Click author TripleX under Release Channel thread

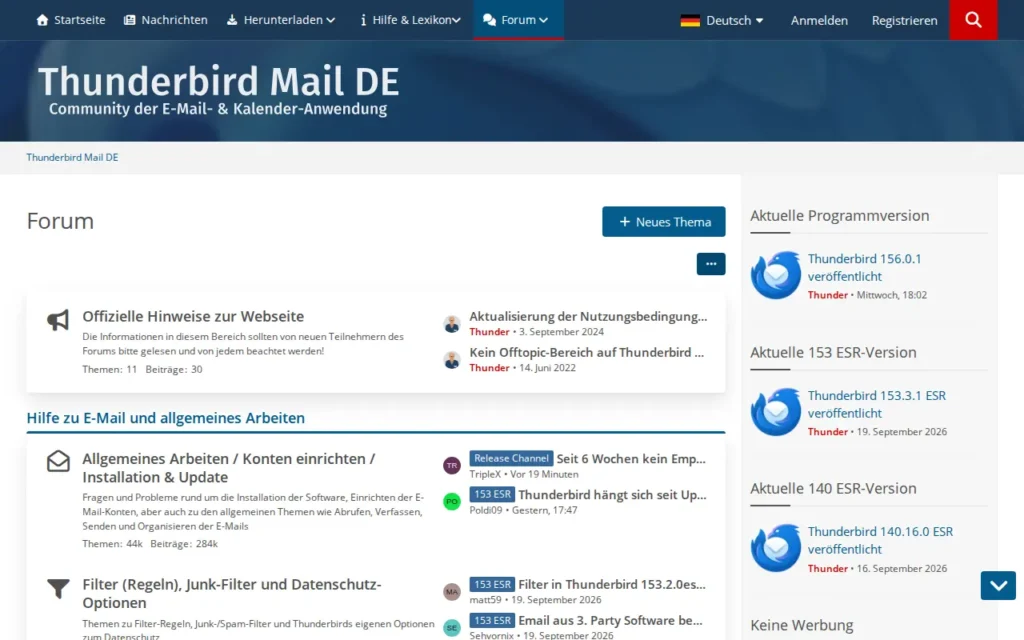(x=485, y=474)
